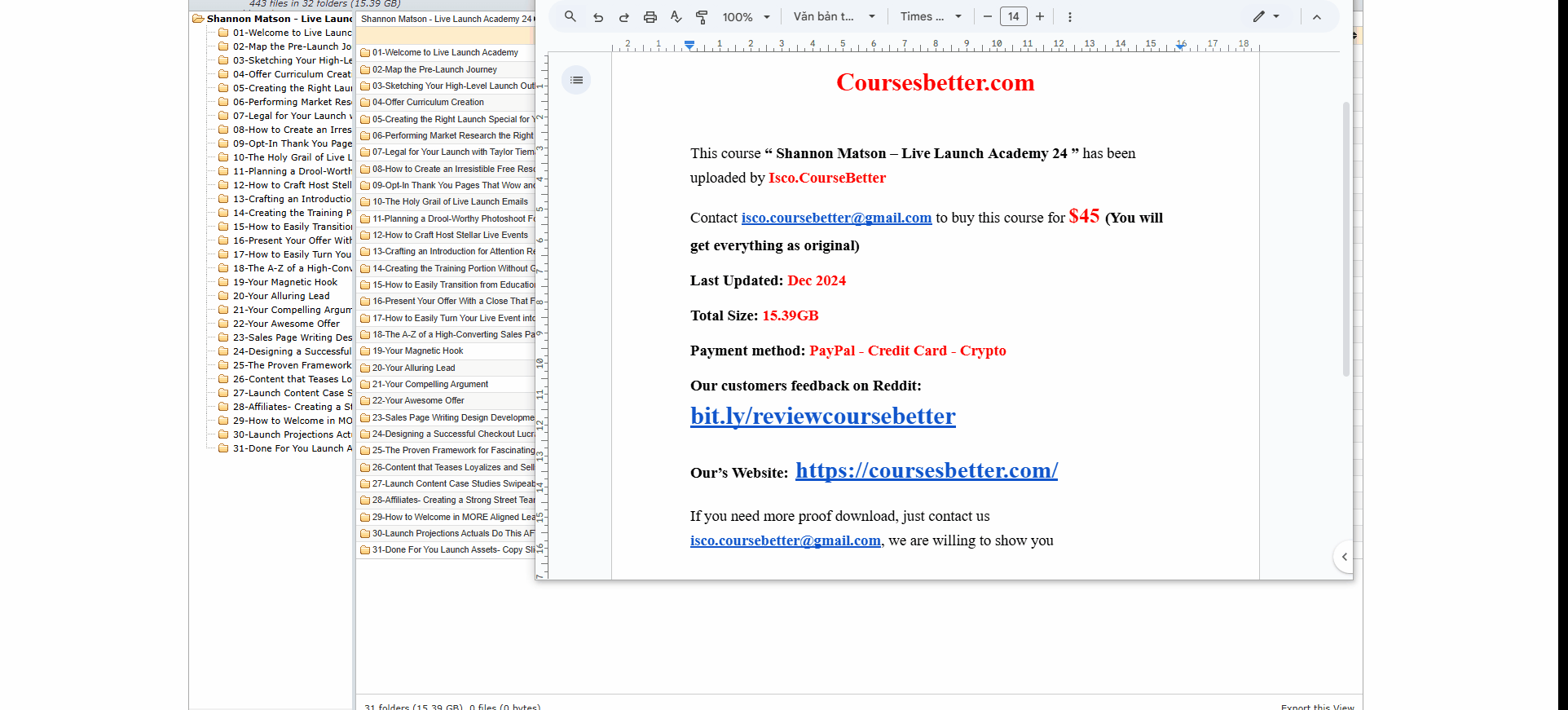The width and height of the screenshot is (1568, 710).
Task: Activate the paint format tool
Action: pos(702,17)
